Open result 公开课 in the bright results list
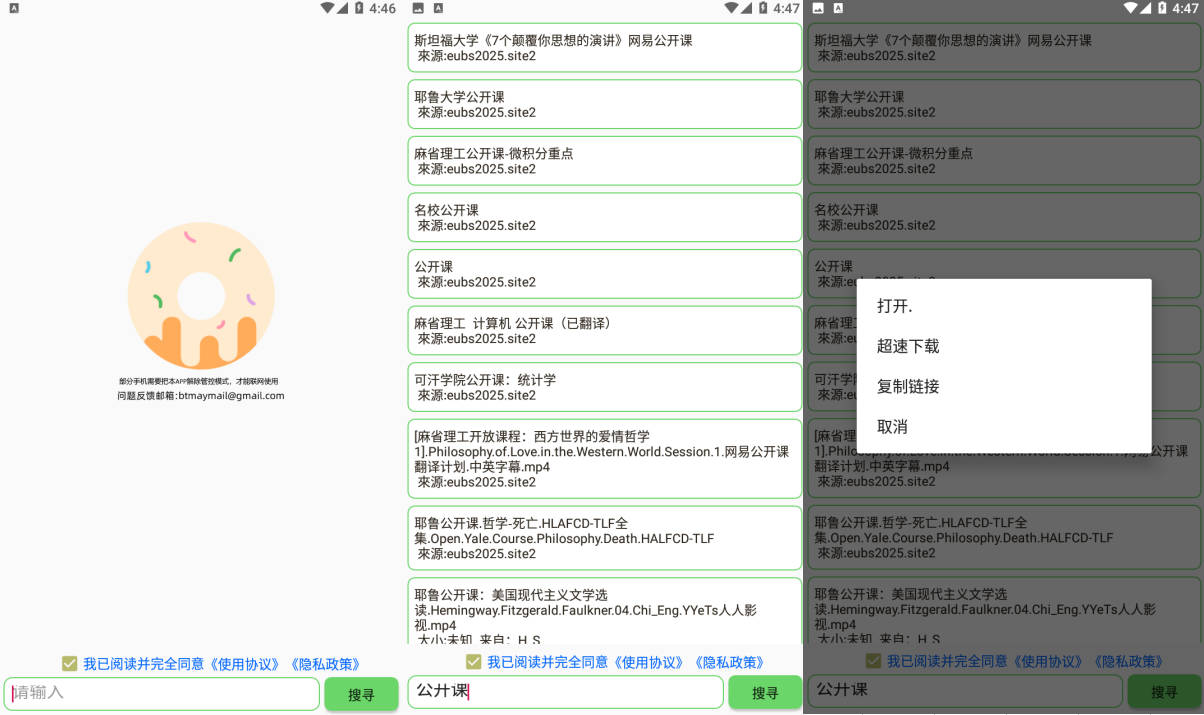The image size is (1204, 715). [605, 274]
